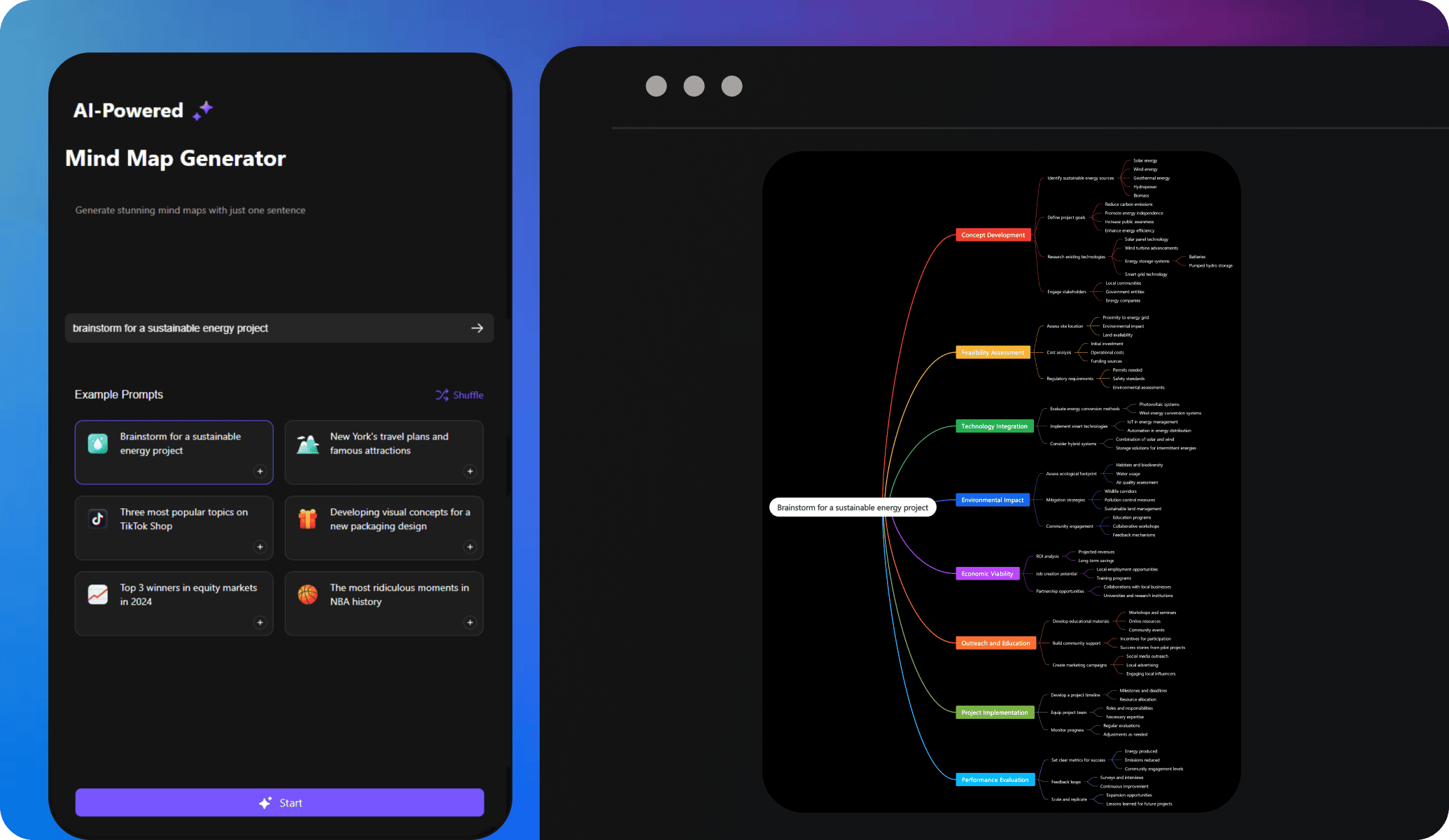
Task: Click the Start button to generate mind map
Action: pyautogui.click(x=279, y=802)
